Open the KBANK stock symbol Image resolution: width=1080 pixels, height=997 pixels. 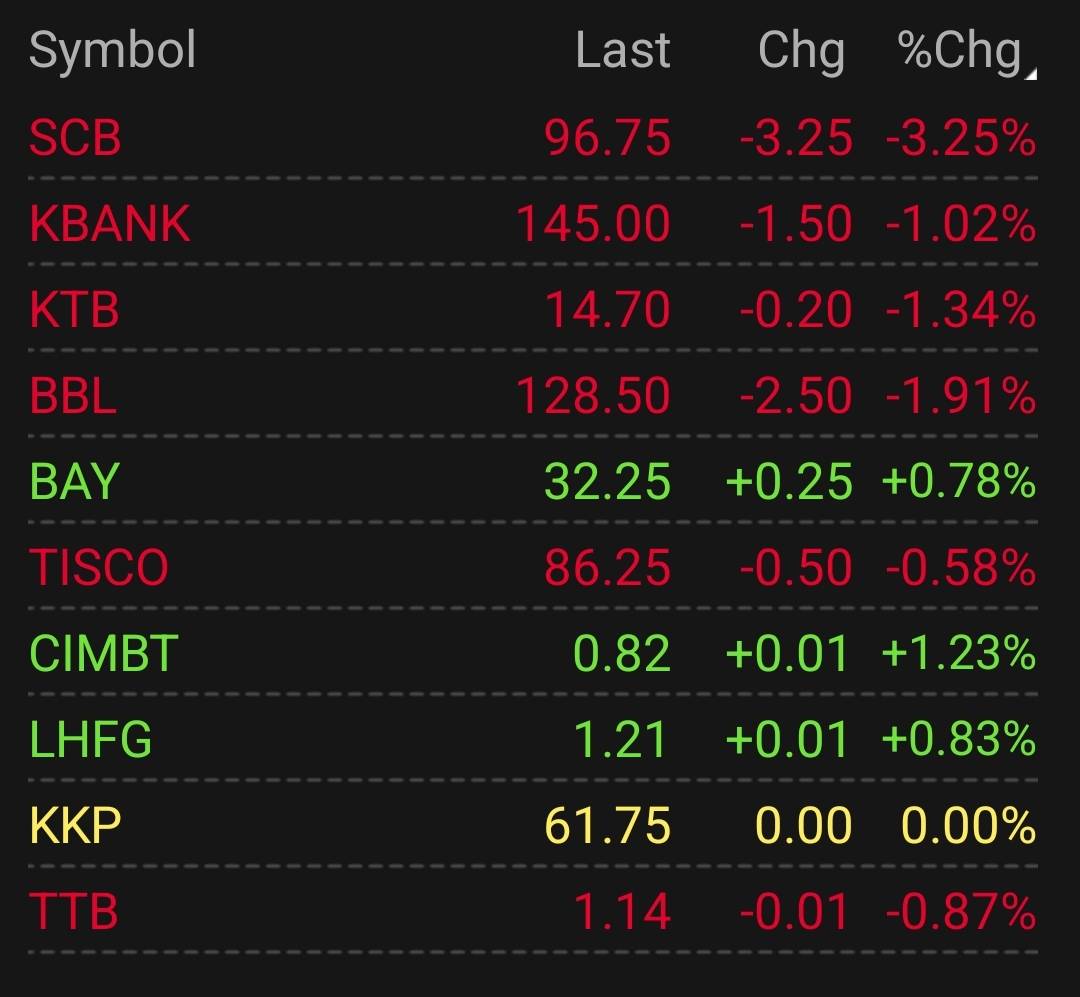110,224
